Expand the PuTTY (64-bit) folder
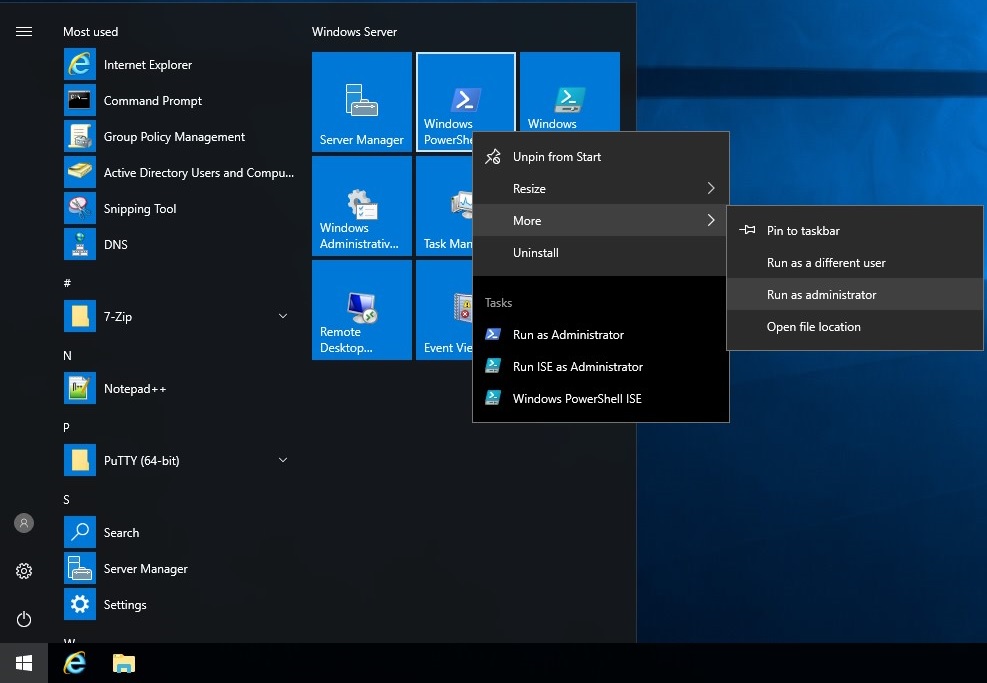 coord(283,461)
